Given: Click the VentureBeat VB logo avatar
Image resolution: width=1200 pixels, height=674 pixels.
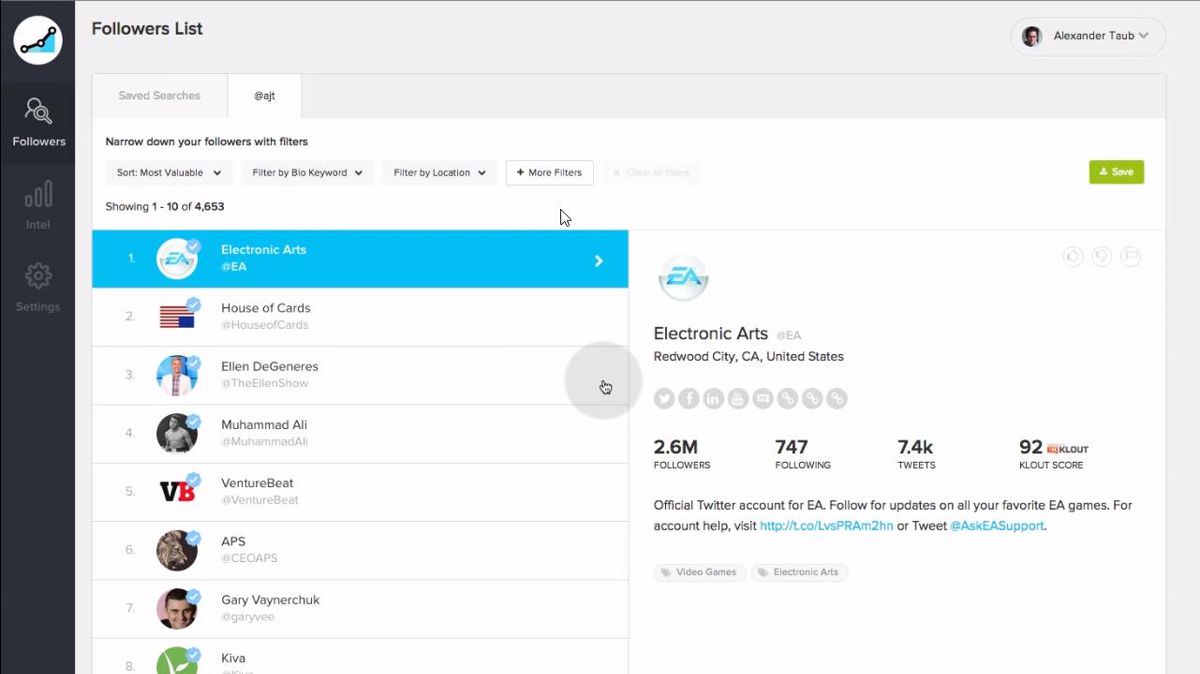Looking at the screenshot, I should pyautogui.click(x=177, y=491).
